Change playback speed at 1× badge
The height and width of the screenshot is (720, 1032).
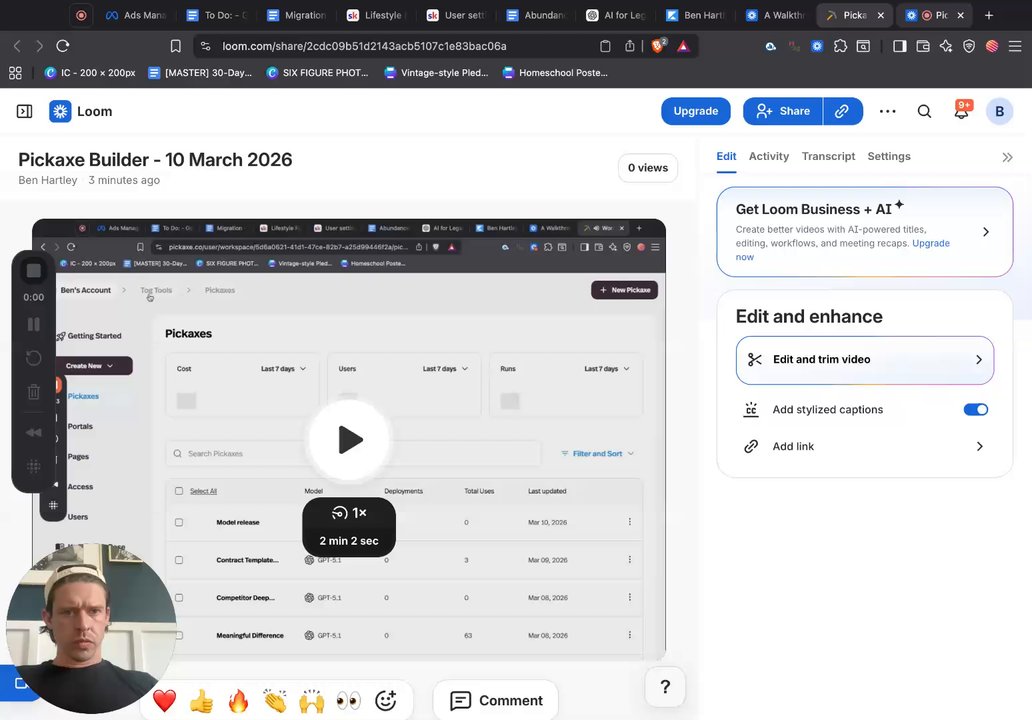coord(349,513)
